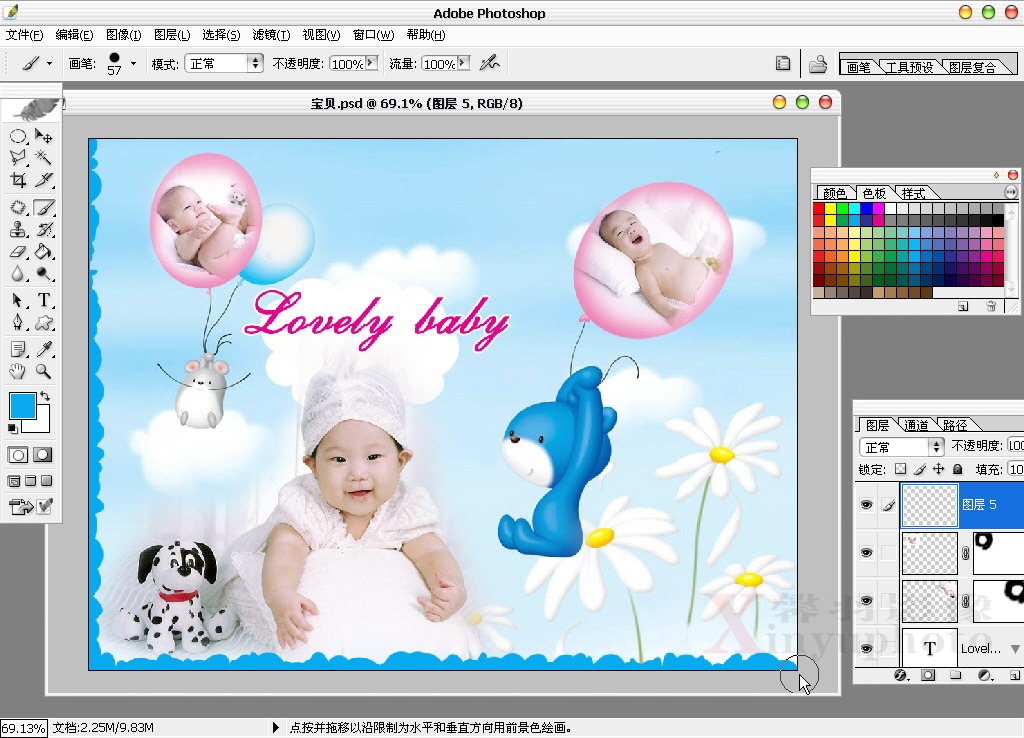Select the Brush tool in toolbox

43,208
